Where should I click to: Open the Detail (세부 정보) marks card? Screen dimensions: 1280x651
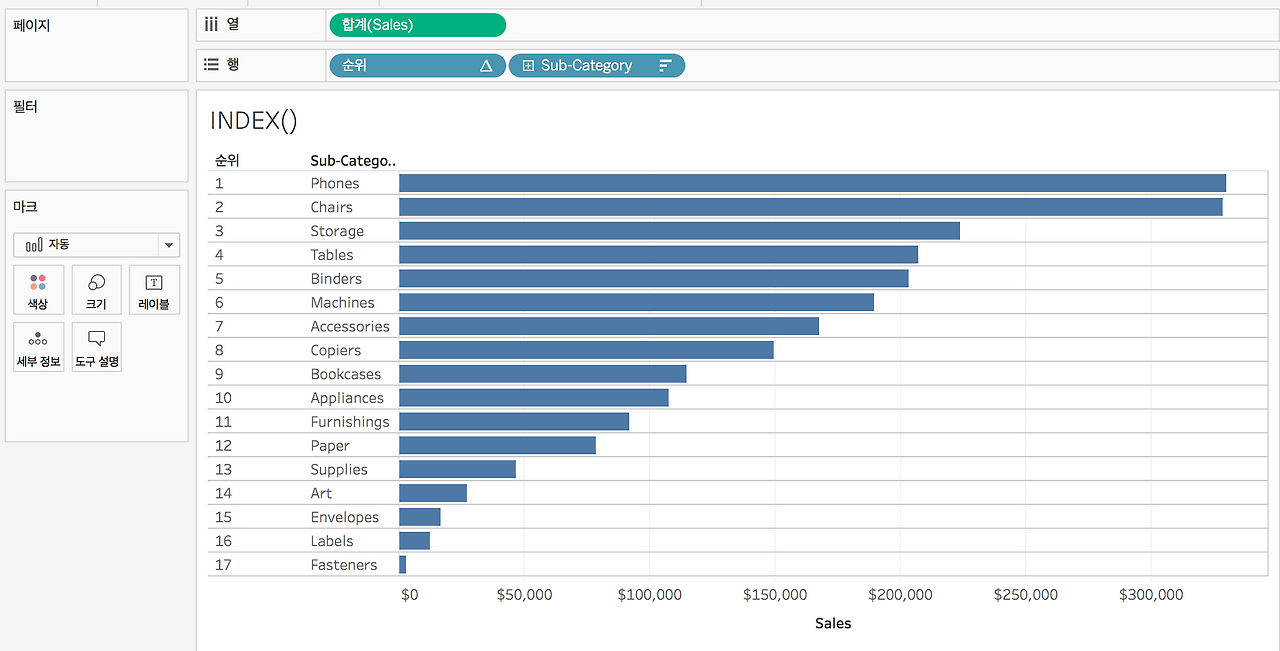(38, 347)
